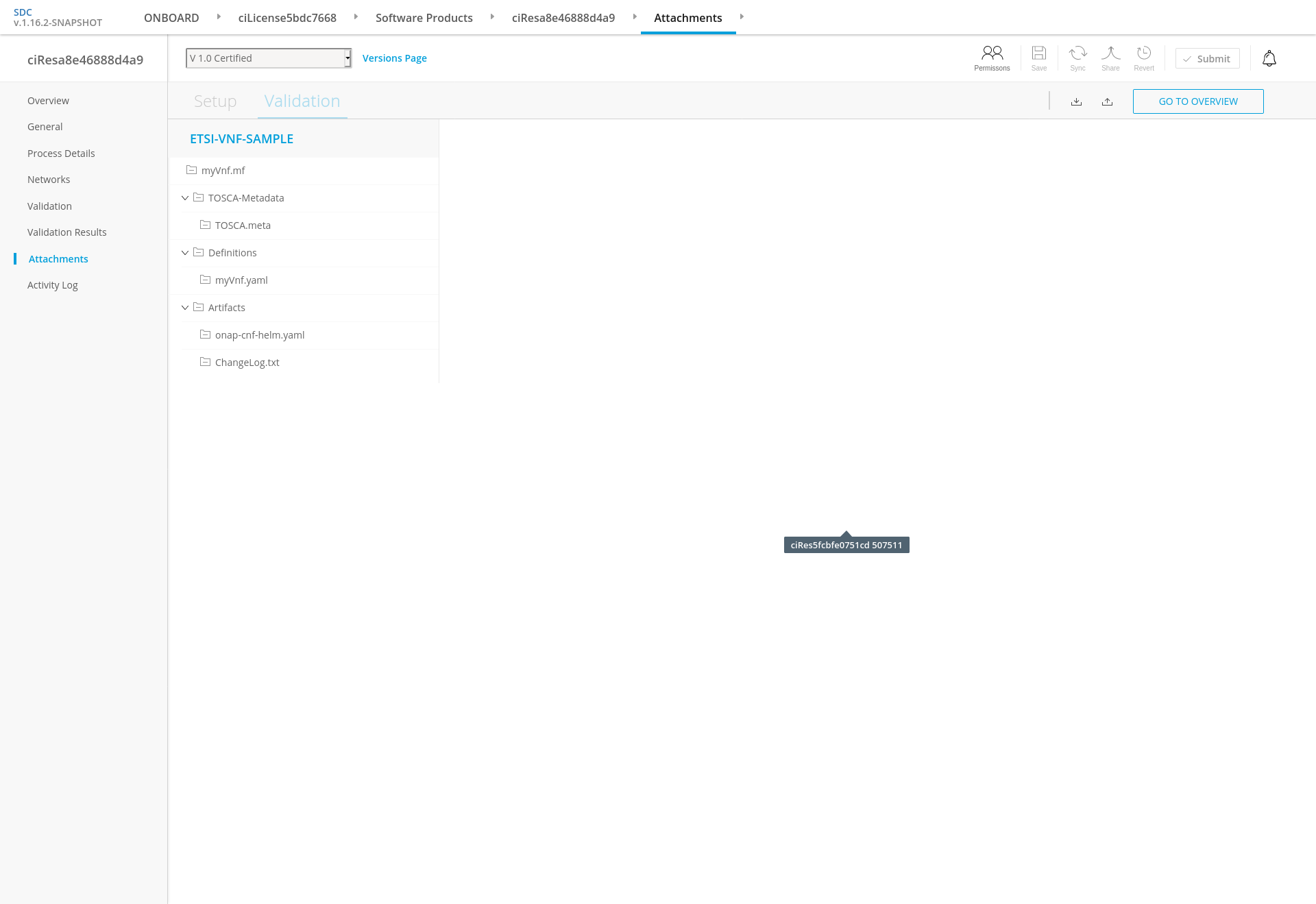
Task: Click the Sync arrows icon
Action: click(x=1077, y=53)
